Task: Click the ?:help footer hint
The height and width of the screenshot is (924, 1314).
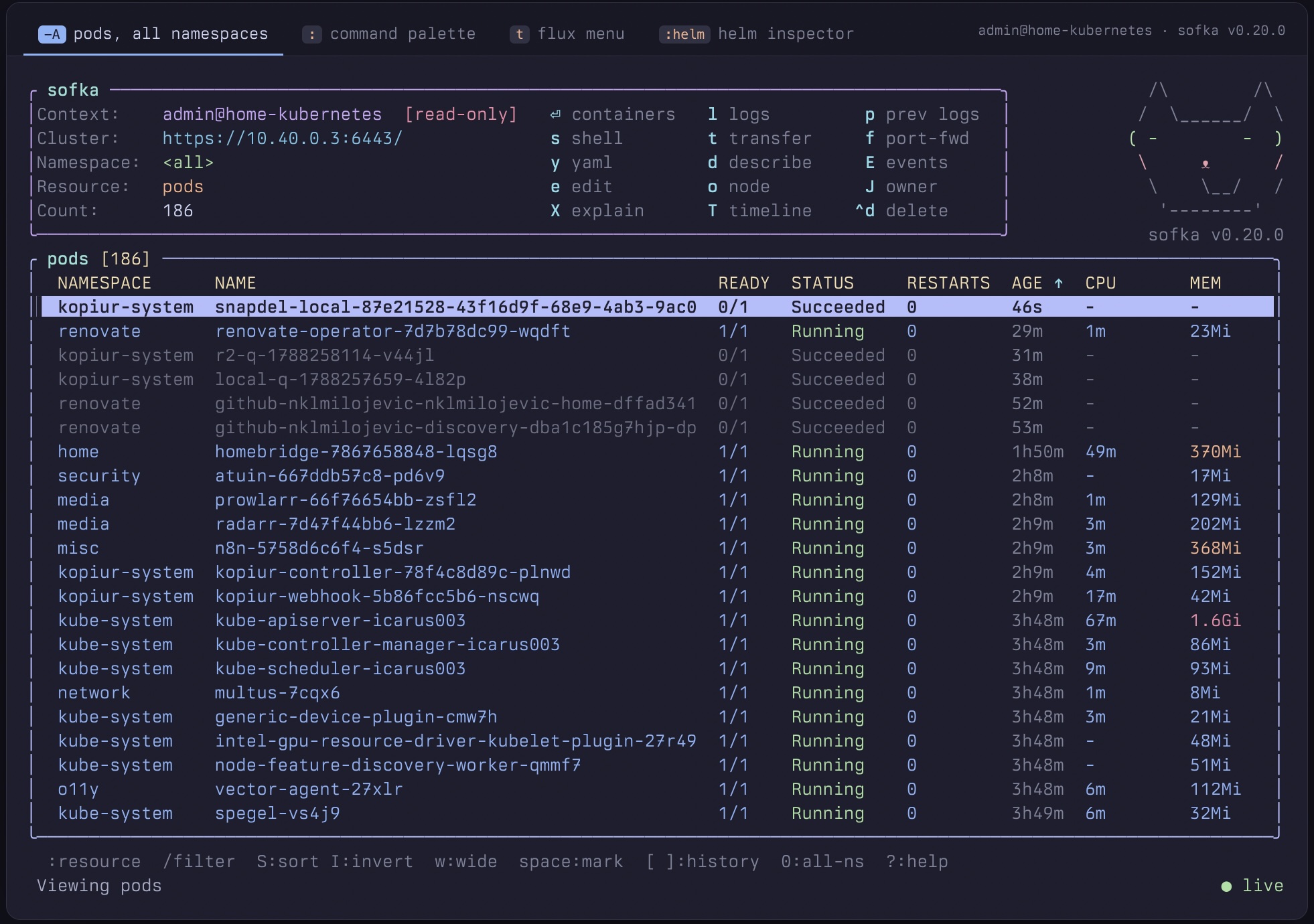Action: coord(917,862)
